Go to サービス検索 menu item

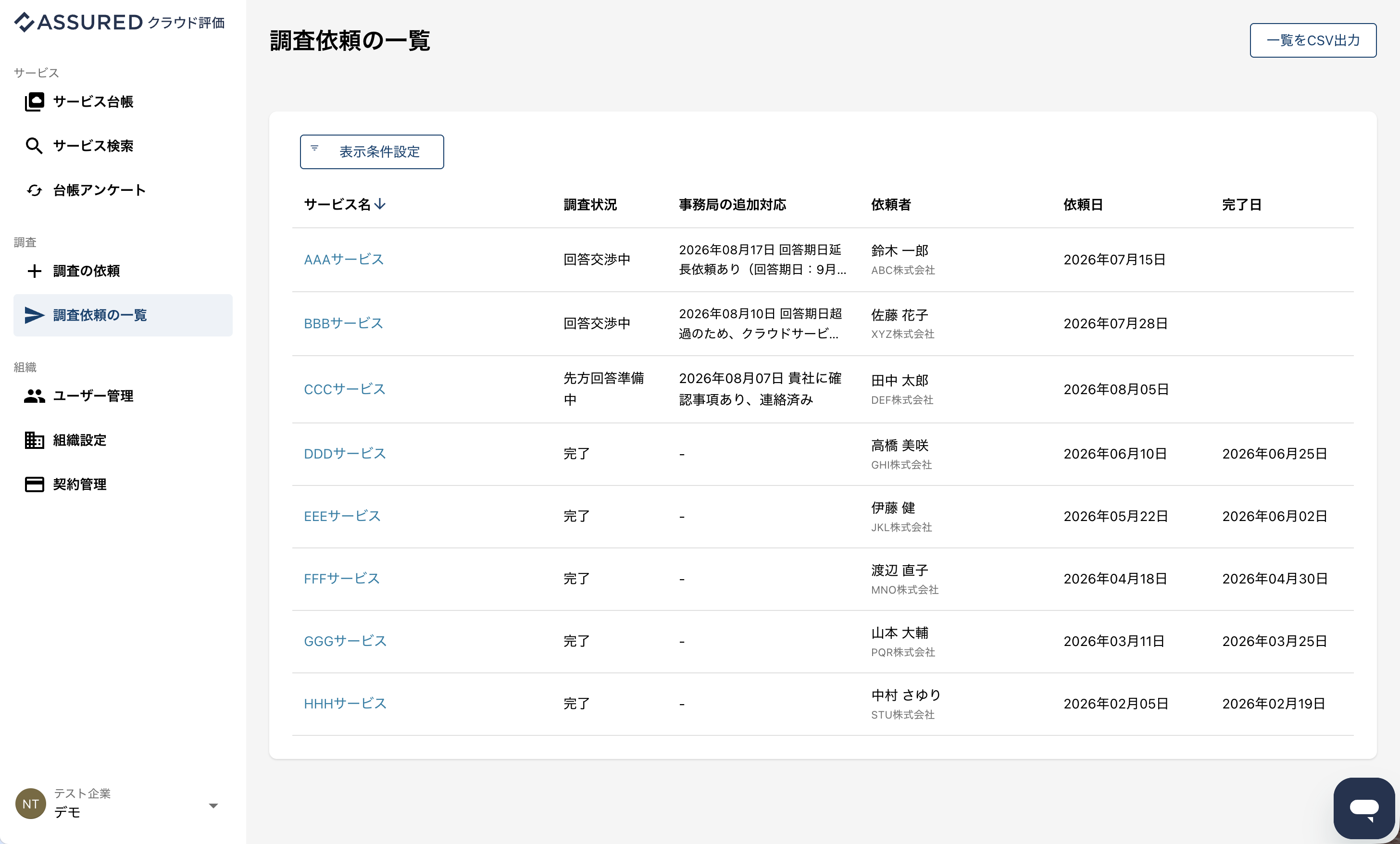click(123, 146)
